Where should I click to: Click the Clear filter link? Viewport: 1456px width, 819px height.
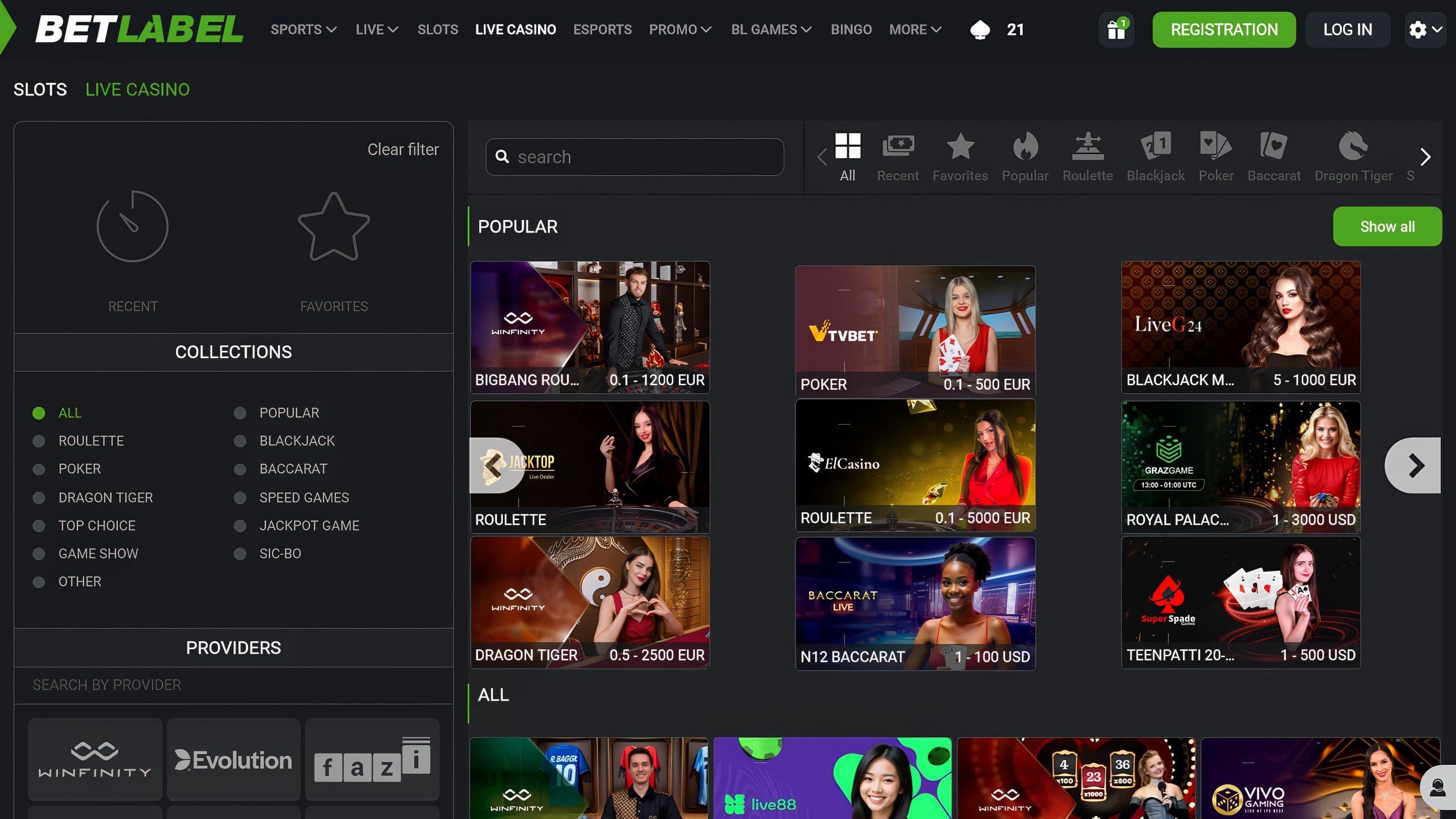click(402, 149)
